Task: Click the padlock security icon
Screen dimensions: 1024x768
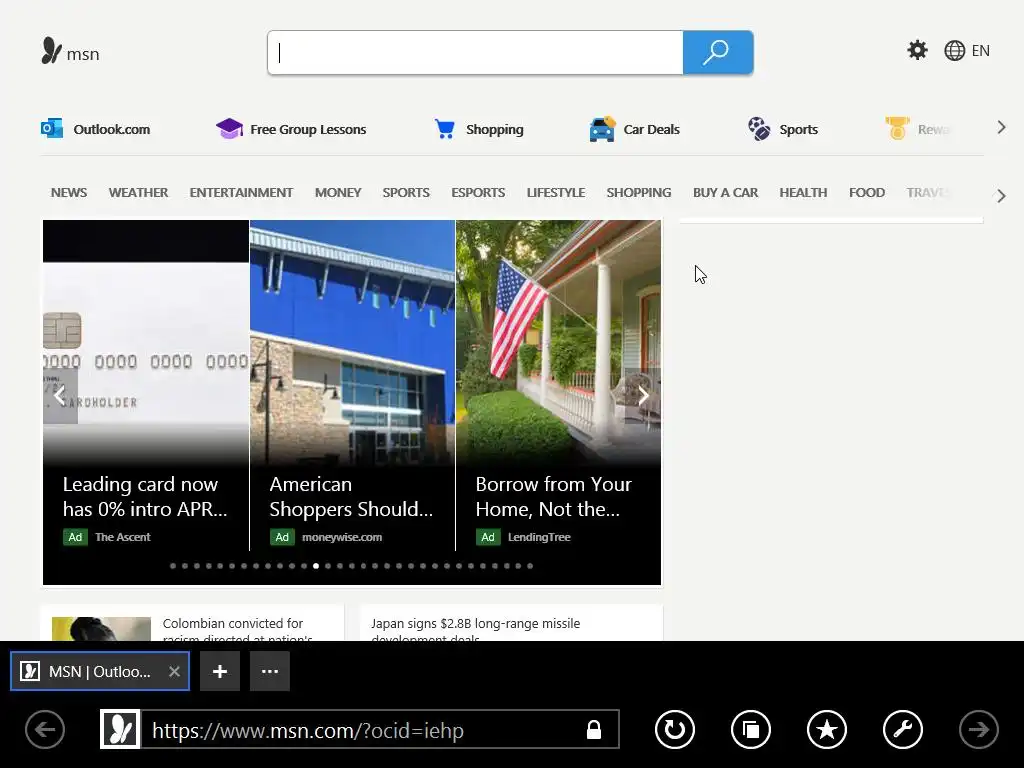Action: [x=594, y=729]
